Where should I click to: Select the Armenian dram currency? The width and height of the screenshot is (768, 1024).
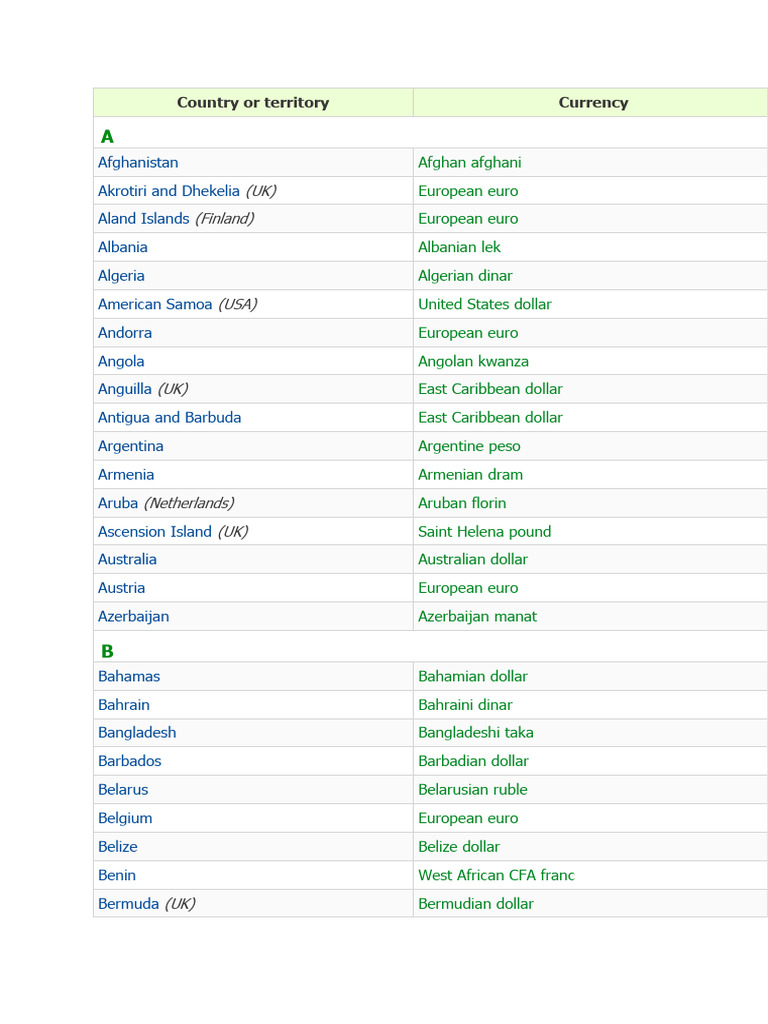coord(470,475)
